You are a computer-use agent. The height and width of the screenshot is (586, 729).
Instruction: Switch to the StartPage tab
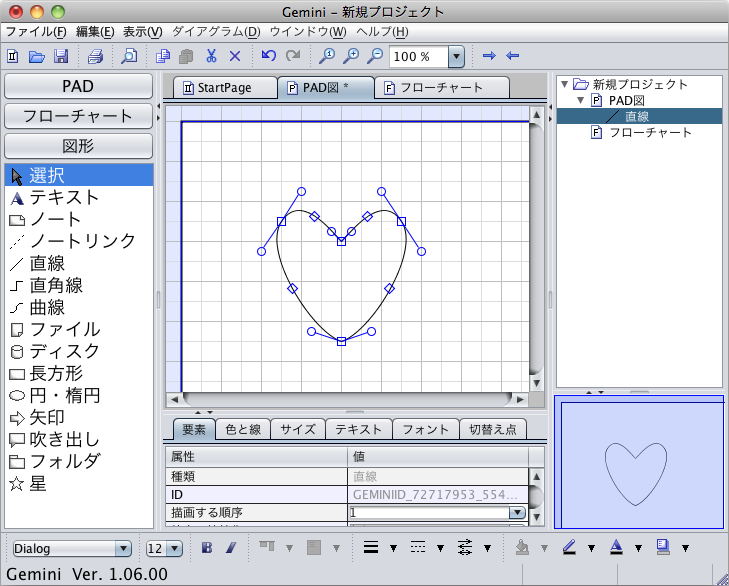tap(225, 87)
